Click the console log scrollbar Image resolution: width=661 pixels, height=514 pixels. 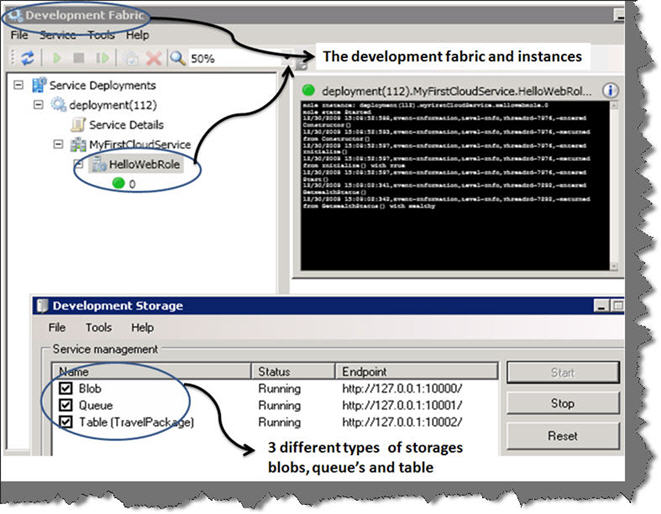(x=614, y=186)
